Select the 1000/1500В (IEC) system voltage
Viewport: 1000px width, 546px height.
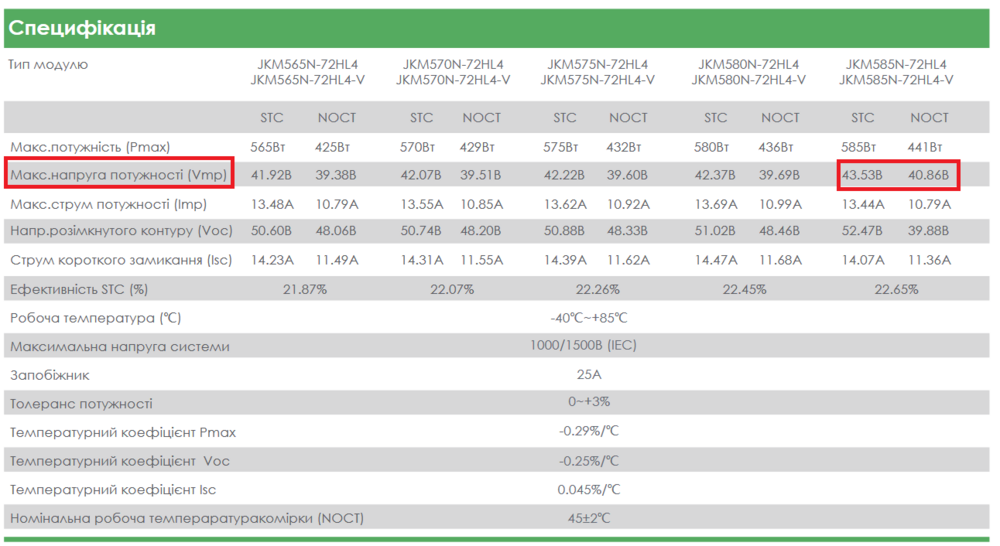pos(583,346)
